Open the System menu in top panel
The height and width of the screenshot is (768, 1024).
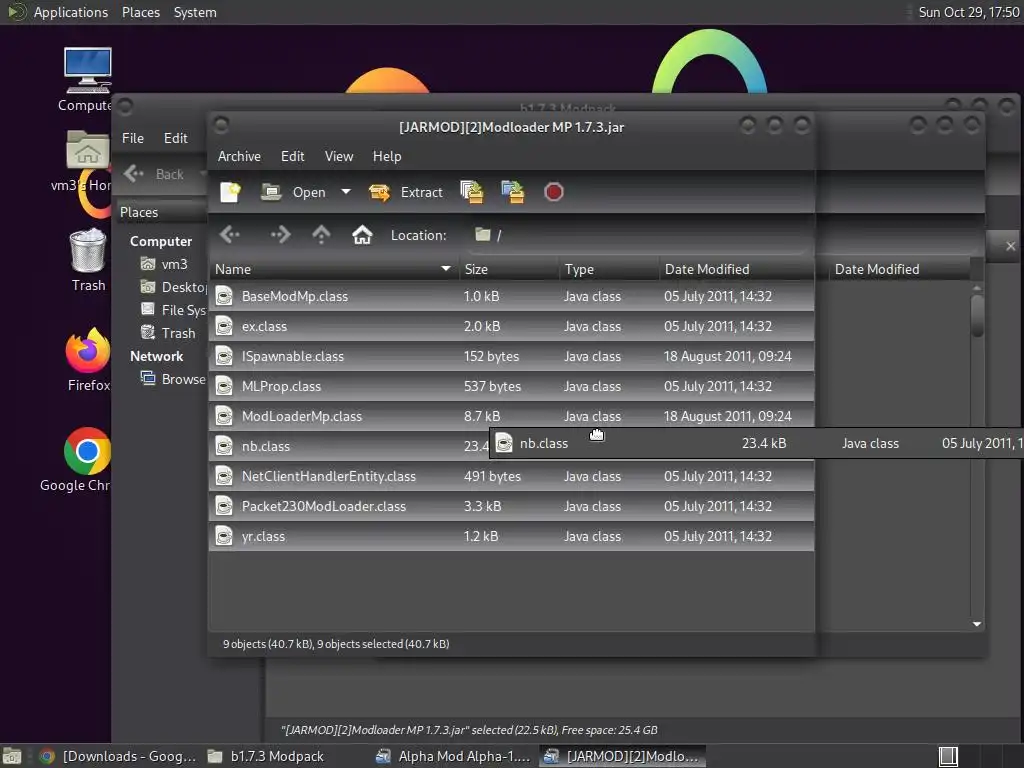click(195, 12)
